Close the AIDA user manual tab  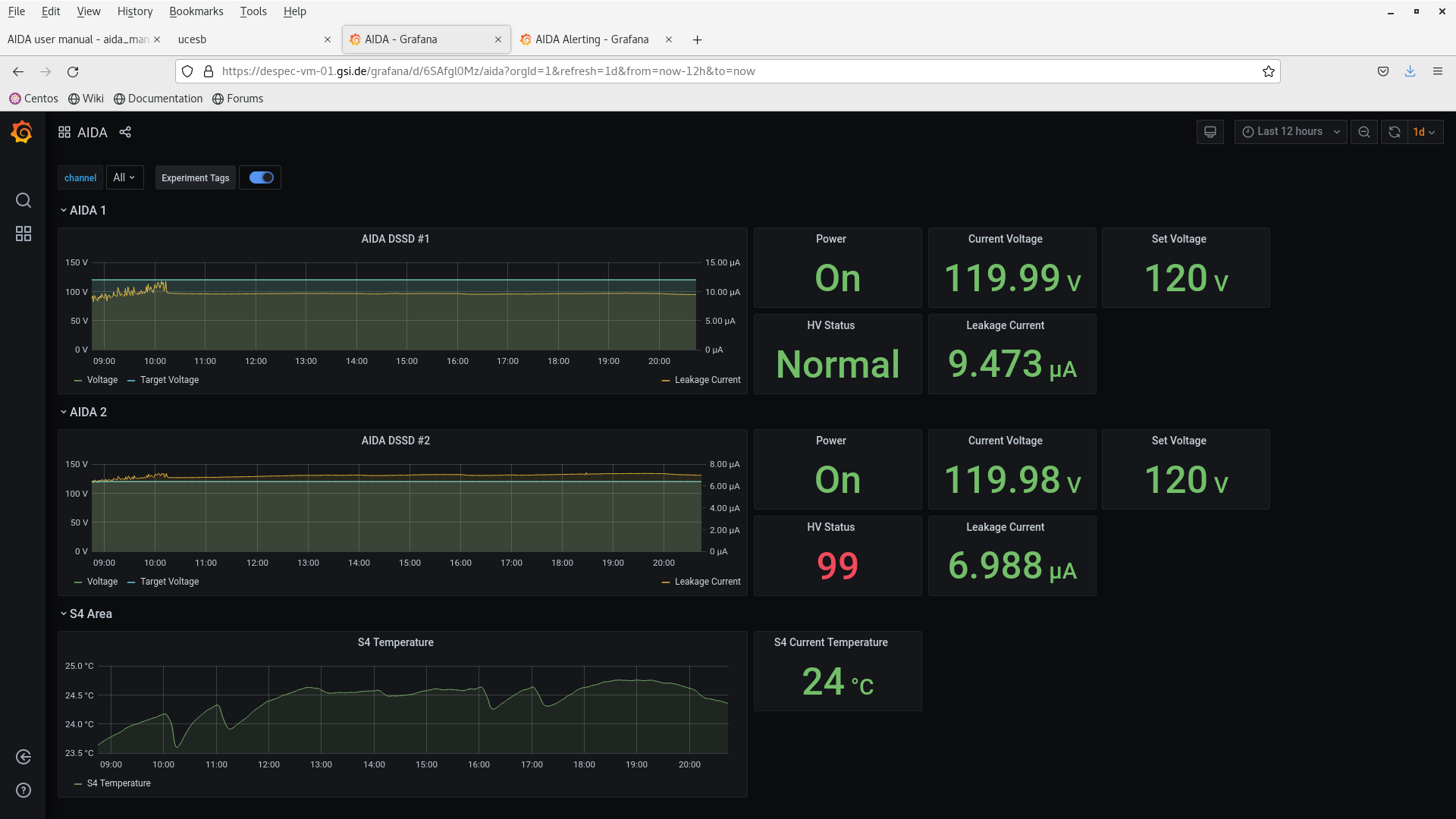157,39
